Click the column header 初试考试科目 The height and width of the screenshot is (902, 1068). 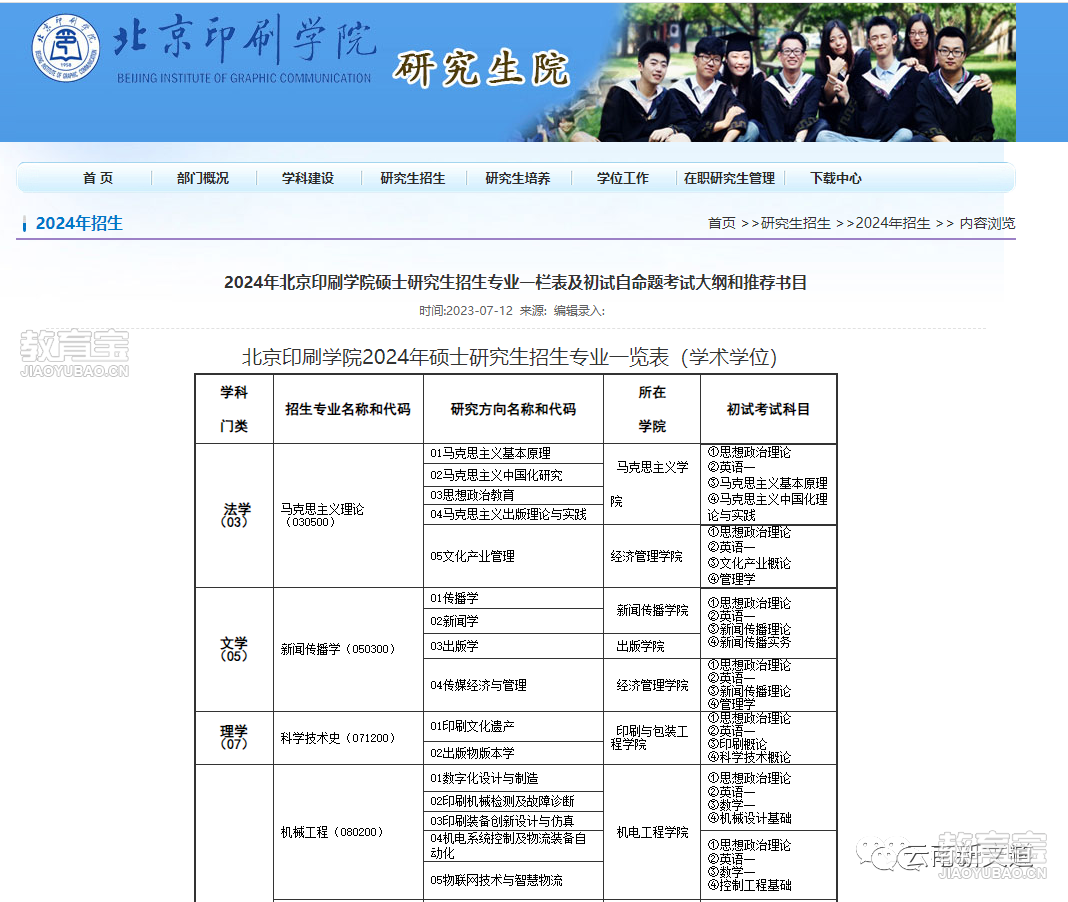click(x=768, y=409)
